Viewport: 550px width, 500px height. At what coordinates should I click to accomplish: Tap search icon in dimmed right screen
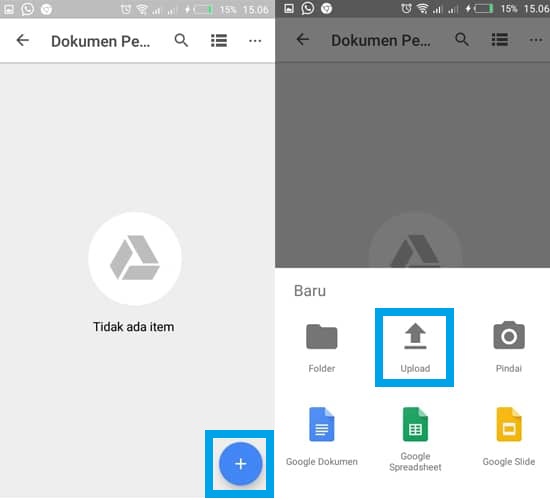pos(462,40)
